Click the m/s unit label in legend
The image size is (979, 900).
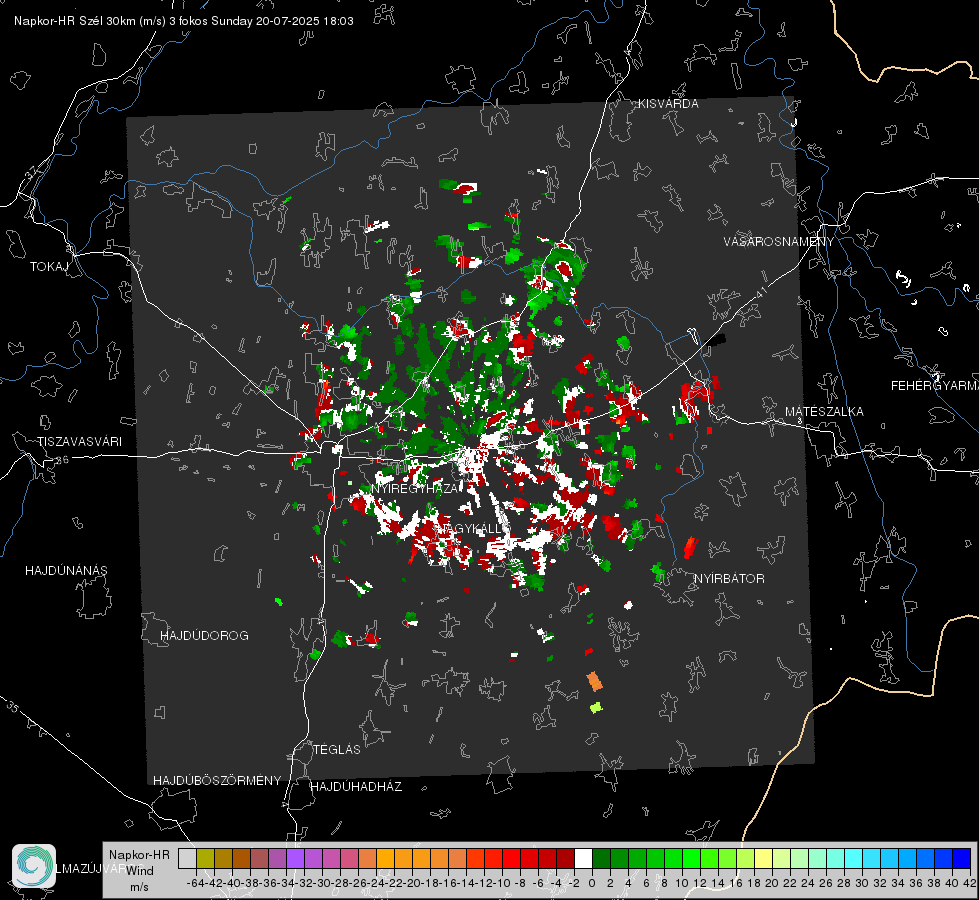tap(140, 887)
